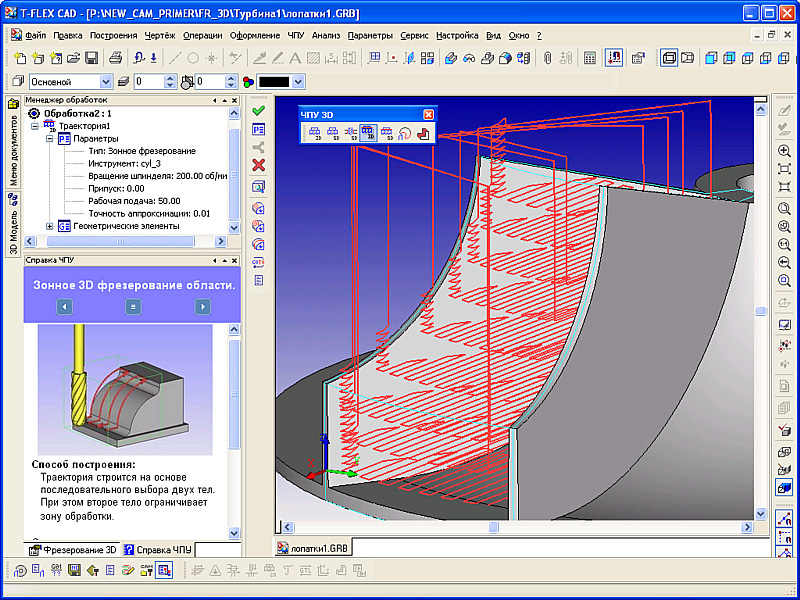Open the black color dropdown arrow

click(299, 82)
